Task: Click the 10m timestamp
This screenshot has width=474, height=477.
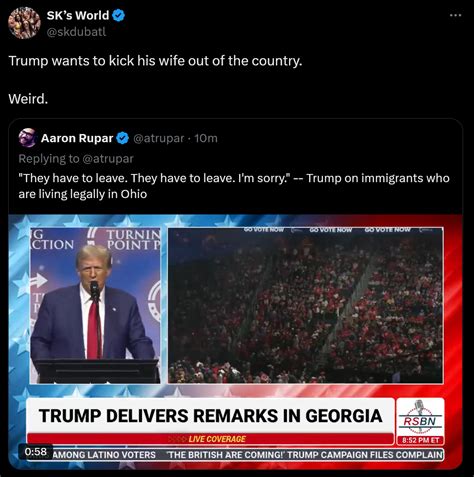Action: coord(206,138)
